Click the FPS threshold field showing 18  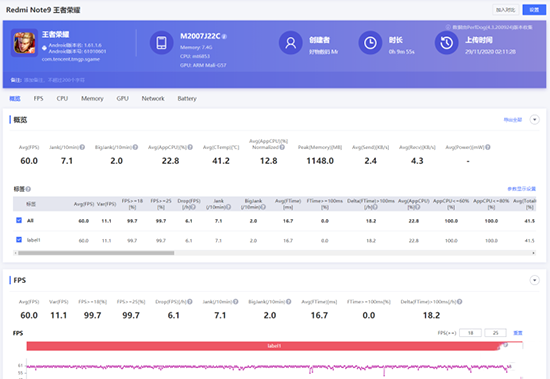click(470, 333)
